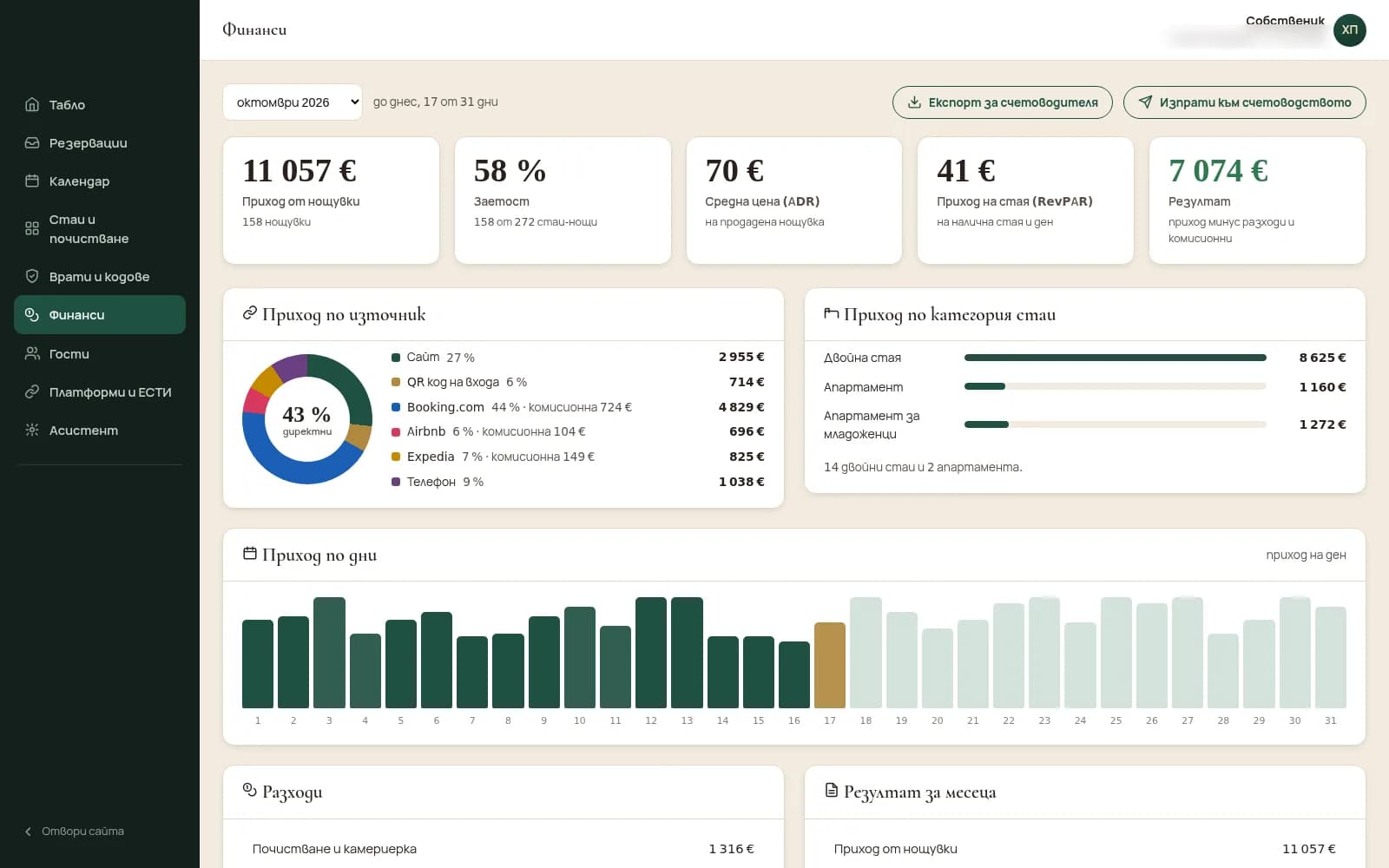This screenshot has height=868, width=1389.
Task: Click the Стаи и почистване grid icon
Action: (x=32, y=228)
